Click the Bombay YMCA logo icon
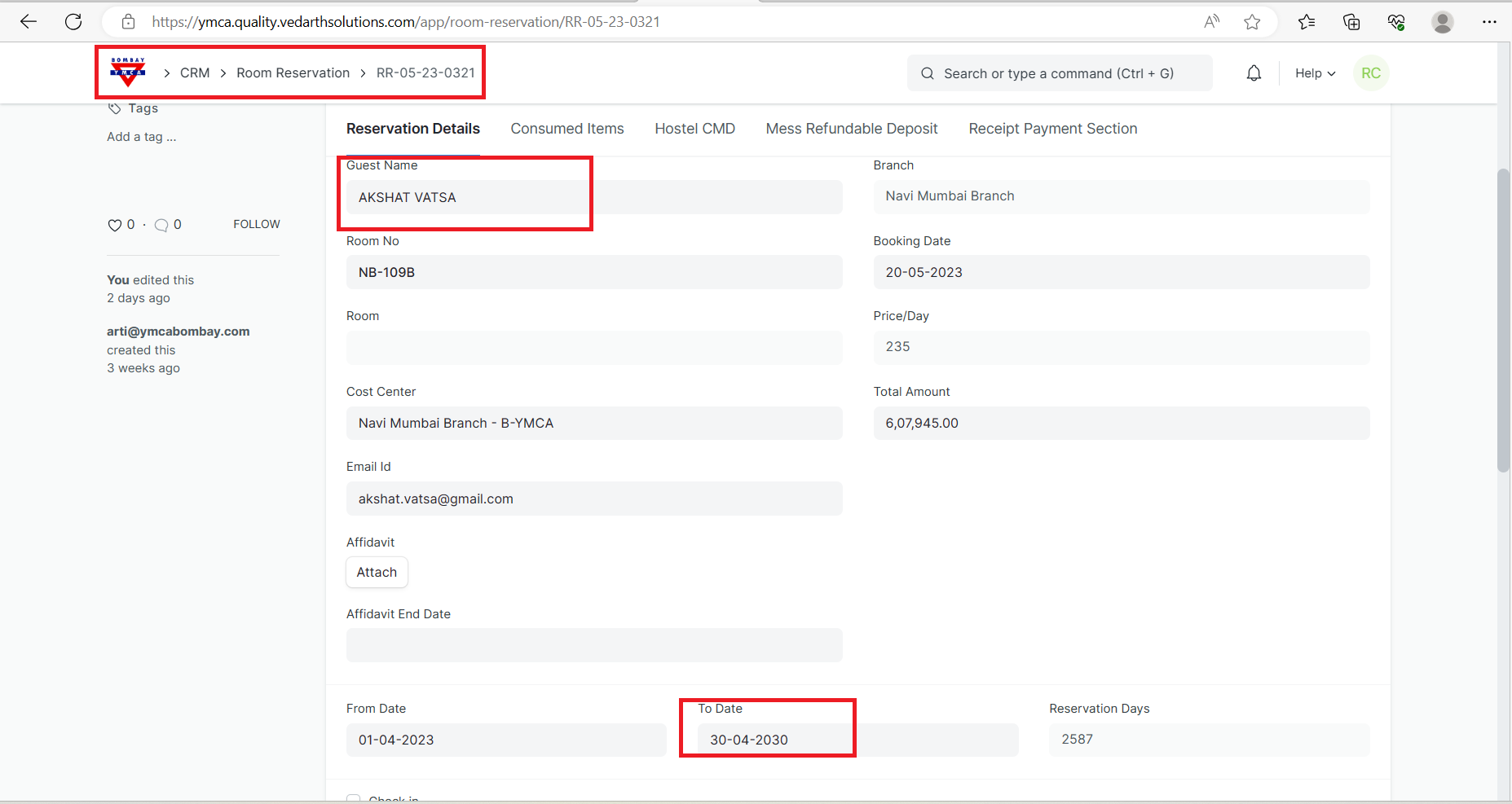Screen dimensions: 1512x804 (x=128, y=72)
